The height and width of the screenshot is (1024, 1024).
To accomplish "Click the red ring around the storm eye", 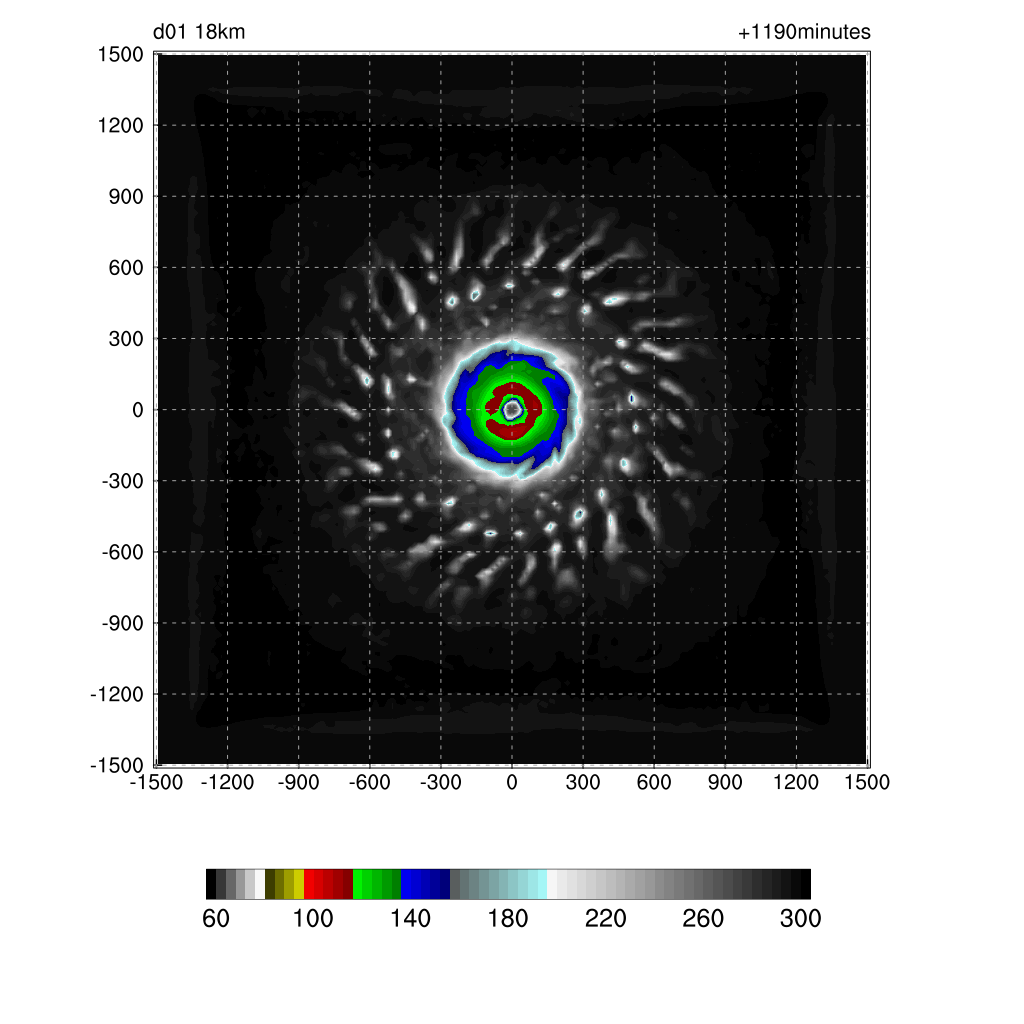I will (x=533, y=409).
